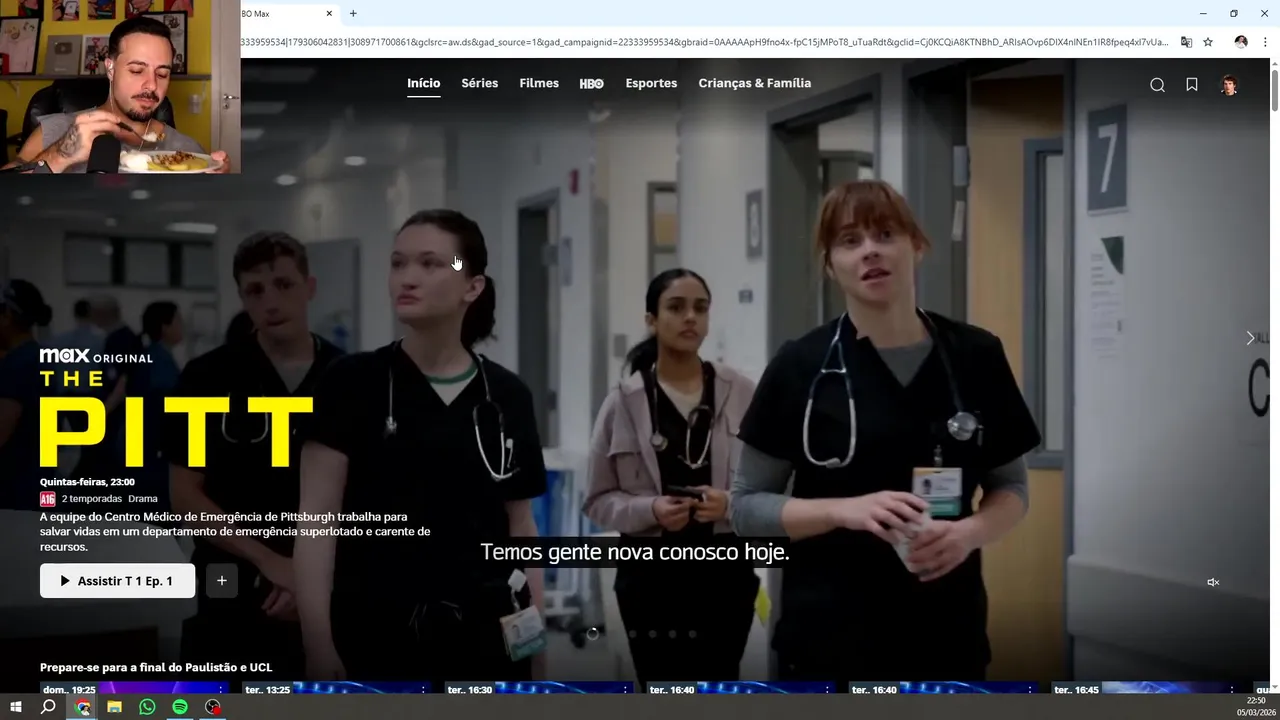The height and width of the screenshot is (720, 1280).
Task: Open WhatsApp from the taskbar
Action: click(147, 707)
